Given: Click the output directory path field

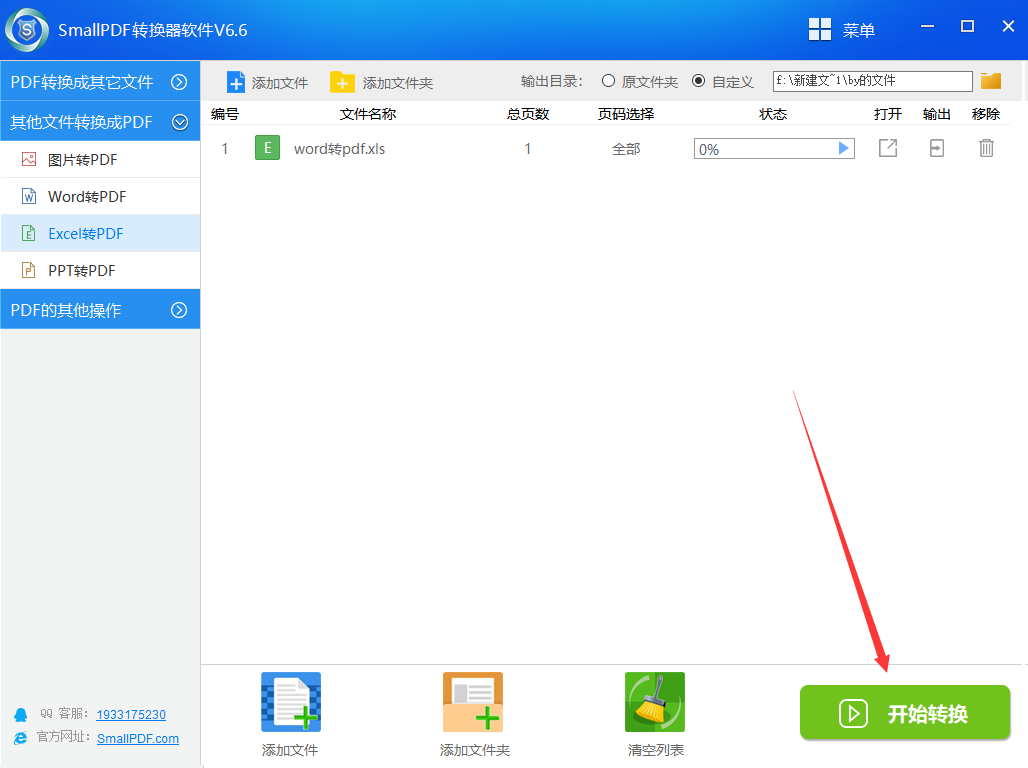Looking at the screenshot, I should tap(872, 81).
